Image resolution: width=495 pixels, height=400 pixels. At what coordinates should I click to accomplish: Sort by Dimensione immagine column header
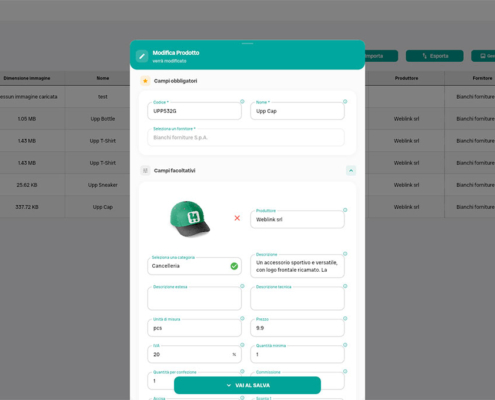[x=27, y=78]
